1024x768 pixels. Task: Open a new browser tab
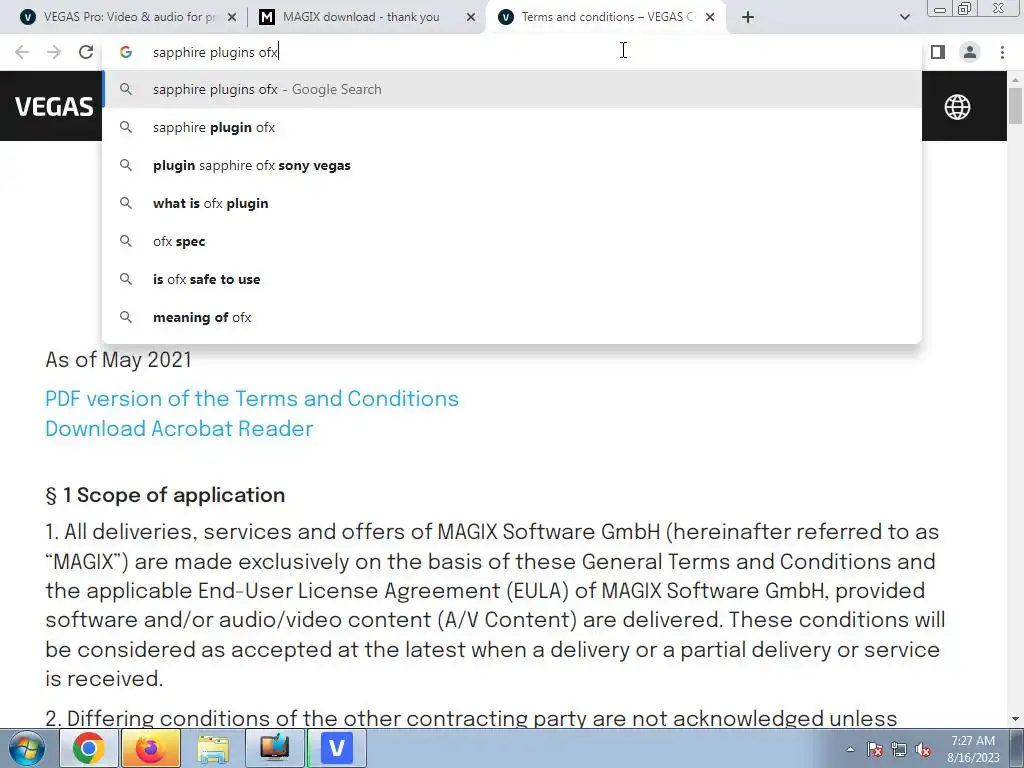(748, 17)
